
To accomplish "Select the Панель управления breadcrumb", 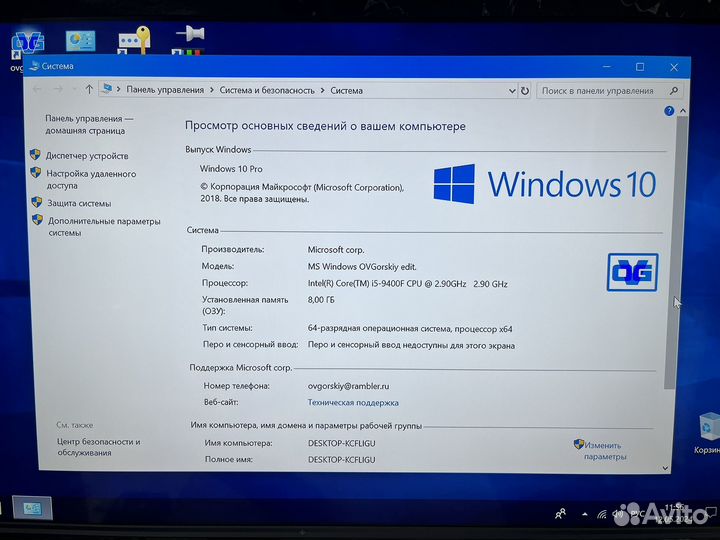I will tap(165, 90).
